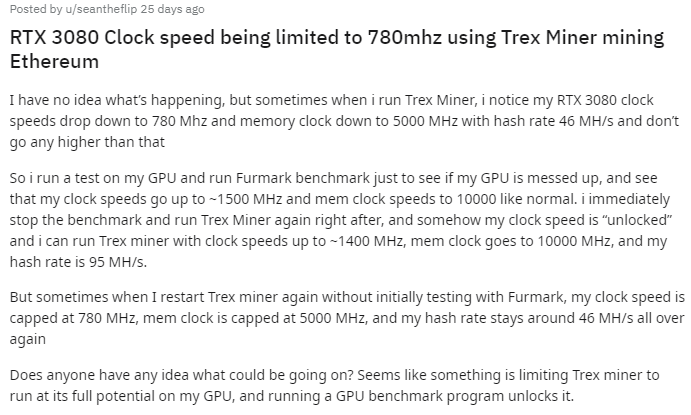
Task: Open the RTX 3080 Clock speed post title
Action: tap(337, 49)
